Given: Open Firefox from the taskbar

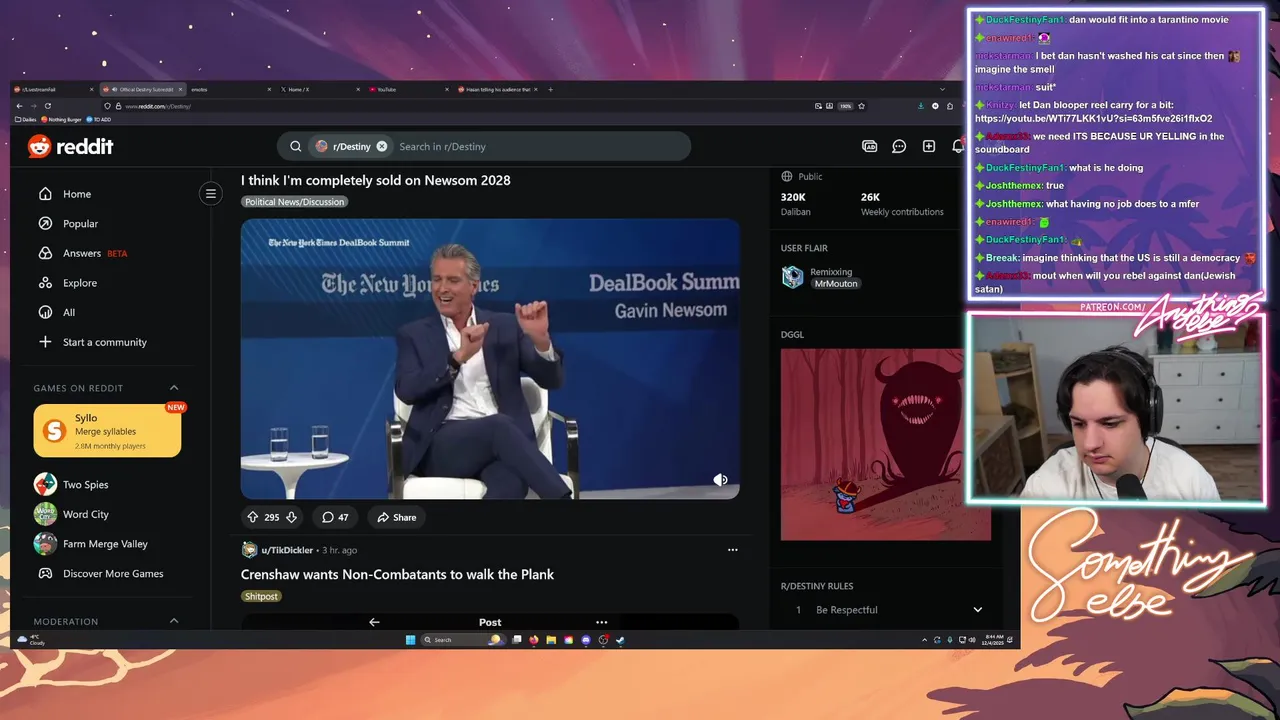Looking at the screenshot, I should [534, 640].
